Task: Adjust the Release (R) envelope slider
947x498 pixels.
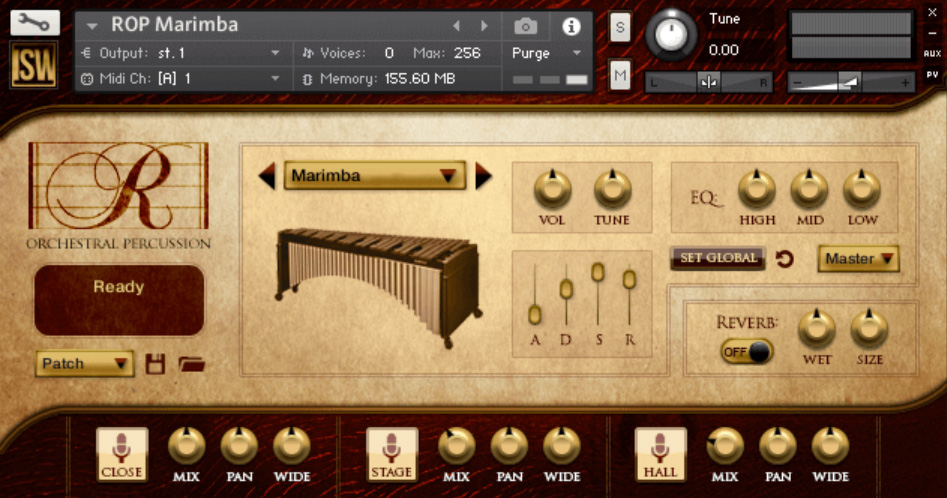Action: (x=629, y=279)
